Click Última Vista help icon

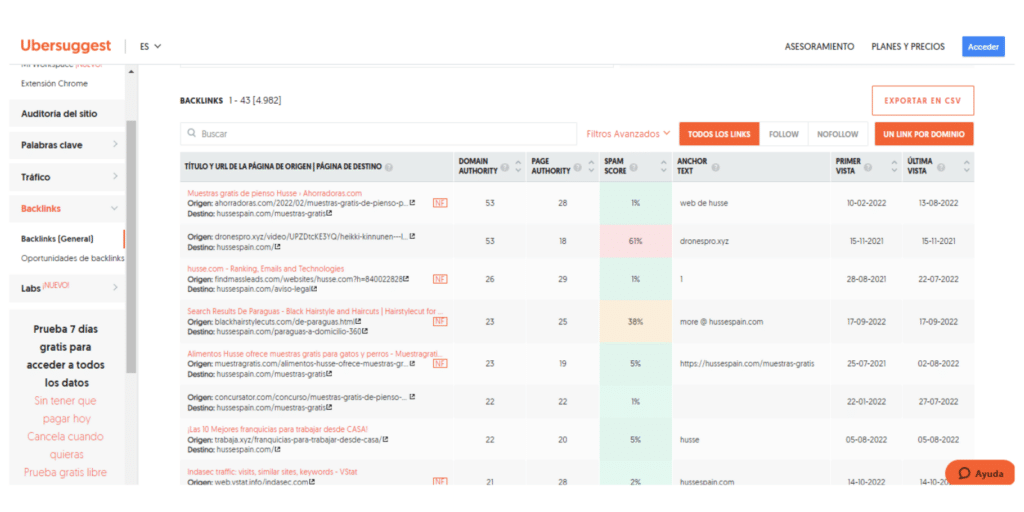pos(940,168)
